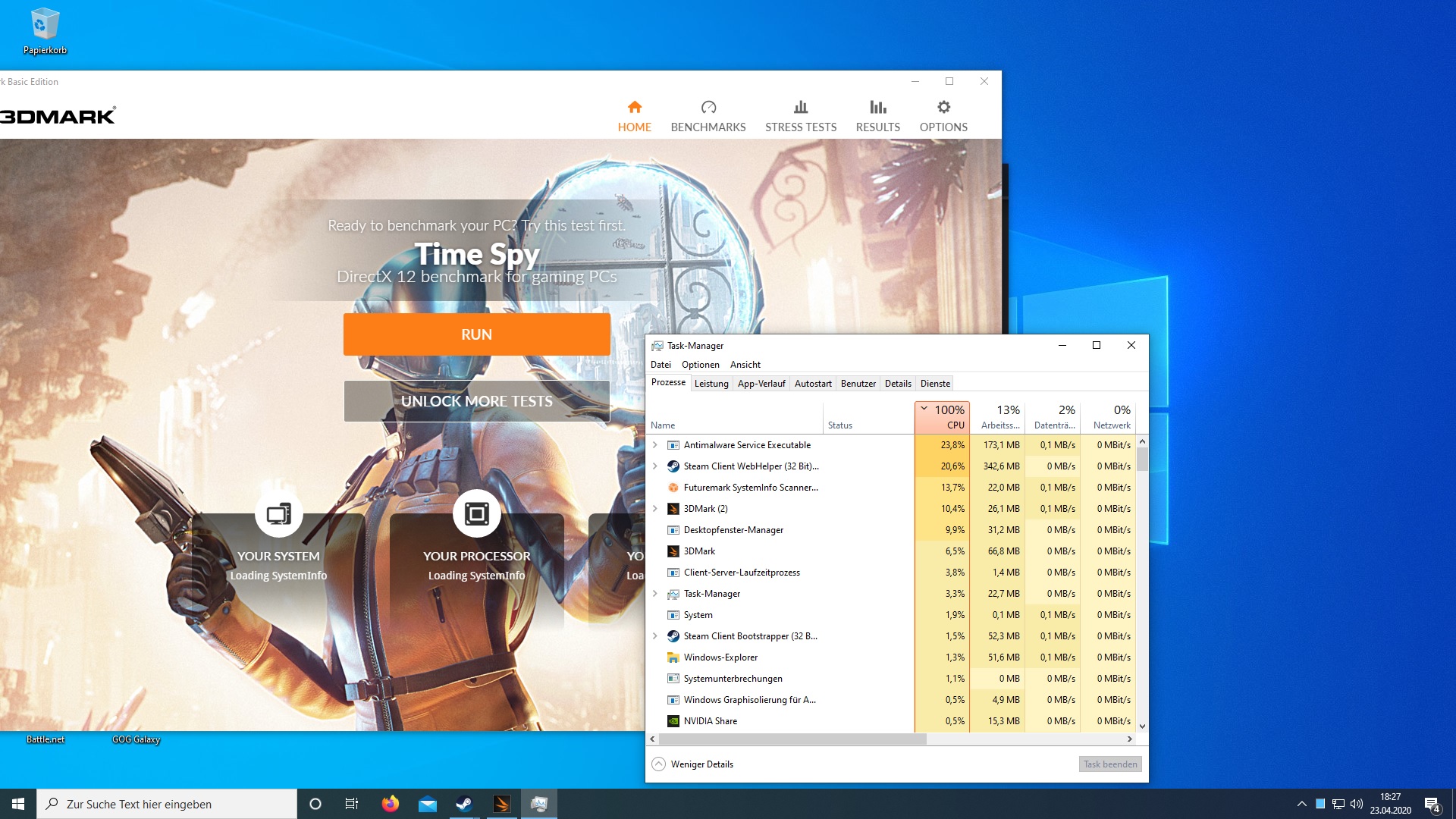Screen dimensions: 1456x819
Task: Select the Steam Client WebHelper process icon
Action: [673, 466]
